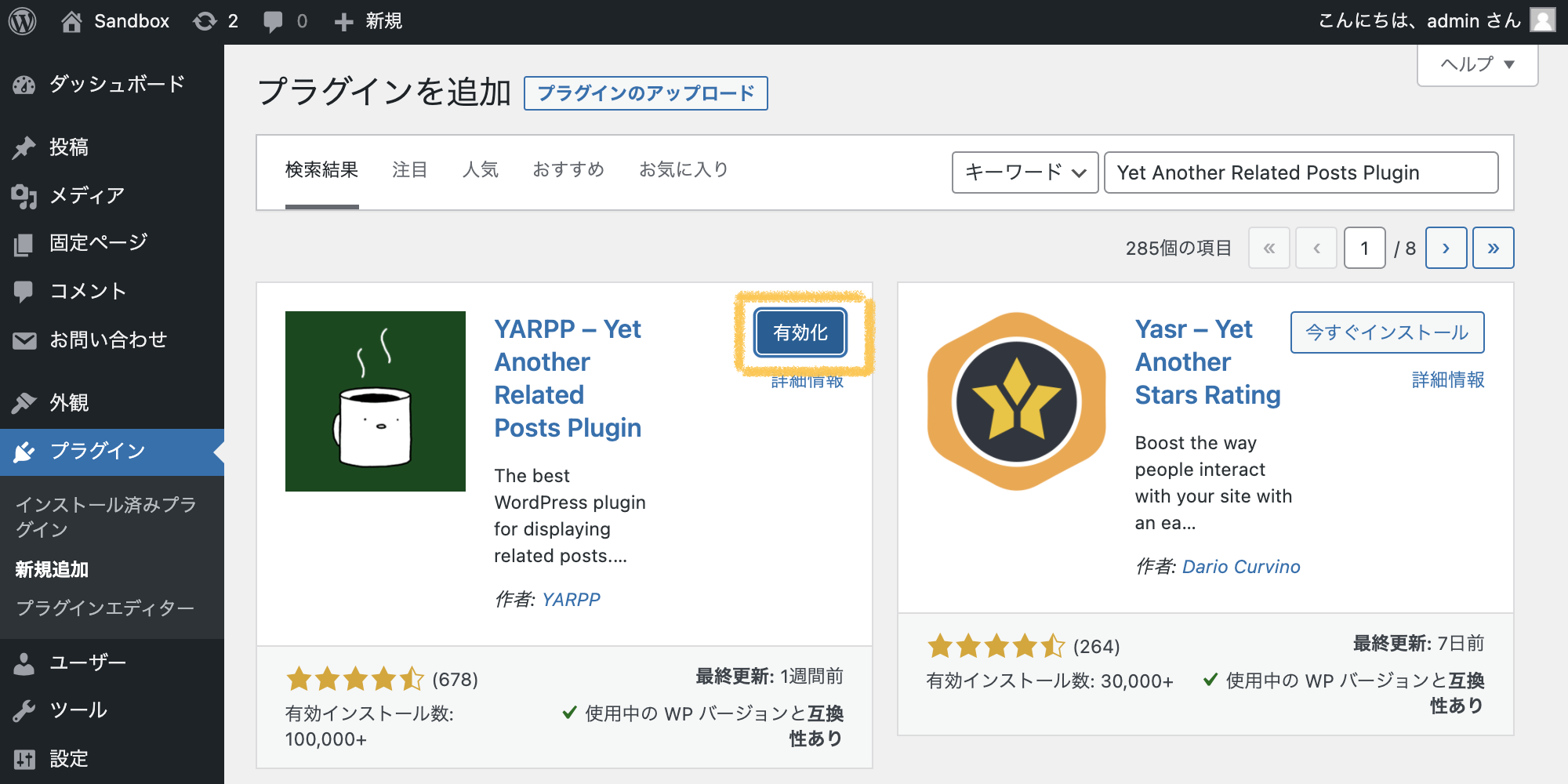Click the WordPress logo icon
Screen dimensions: 1568x784
[x=23, y=21]
